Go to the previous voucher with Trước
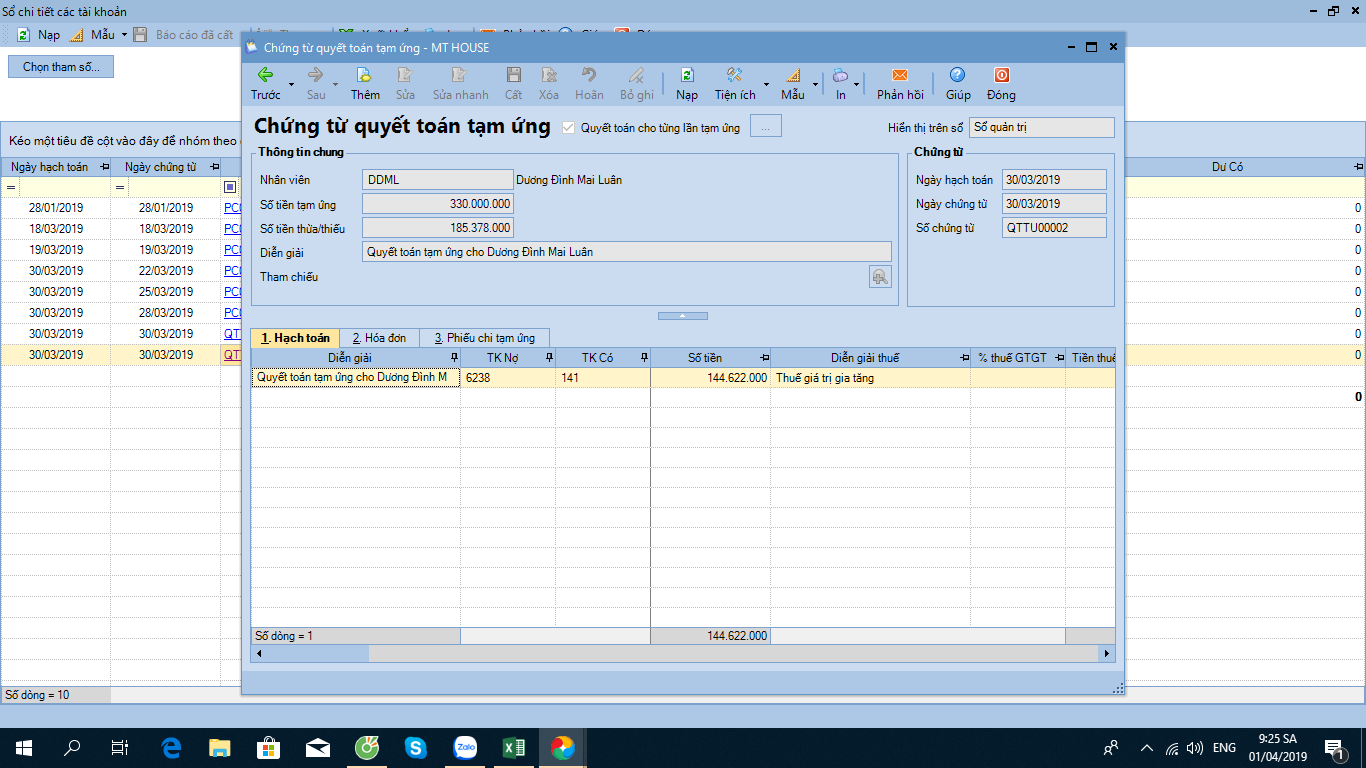 265,76
